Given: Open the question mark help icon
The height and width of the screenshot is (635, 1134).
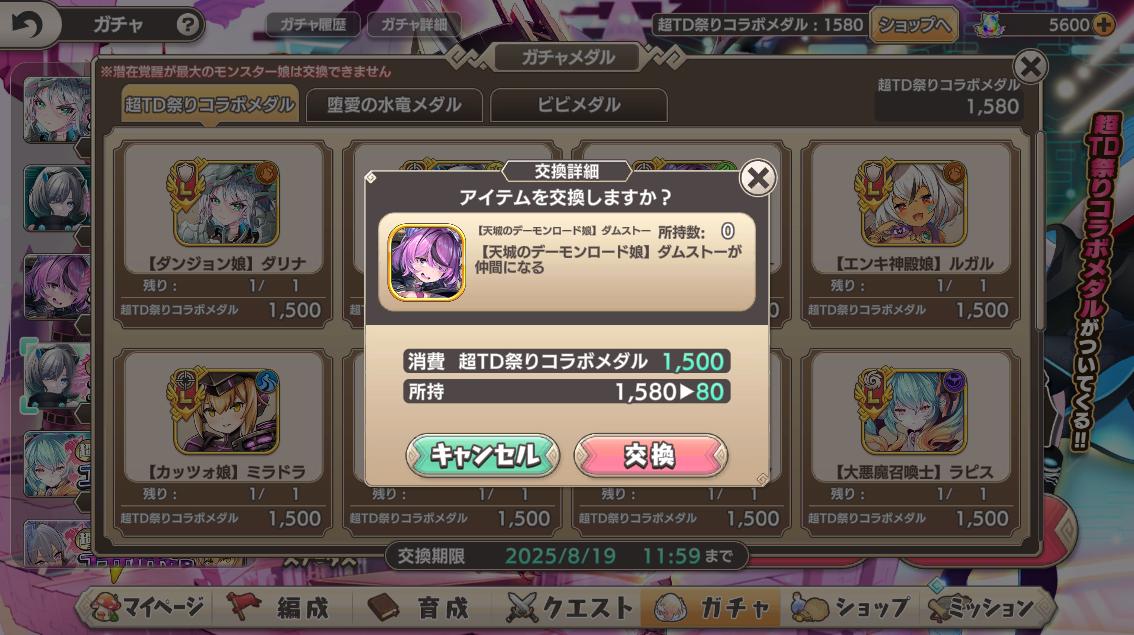Looking at the screenshot, I should 187,25.
